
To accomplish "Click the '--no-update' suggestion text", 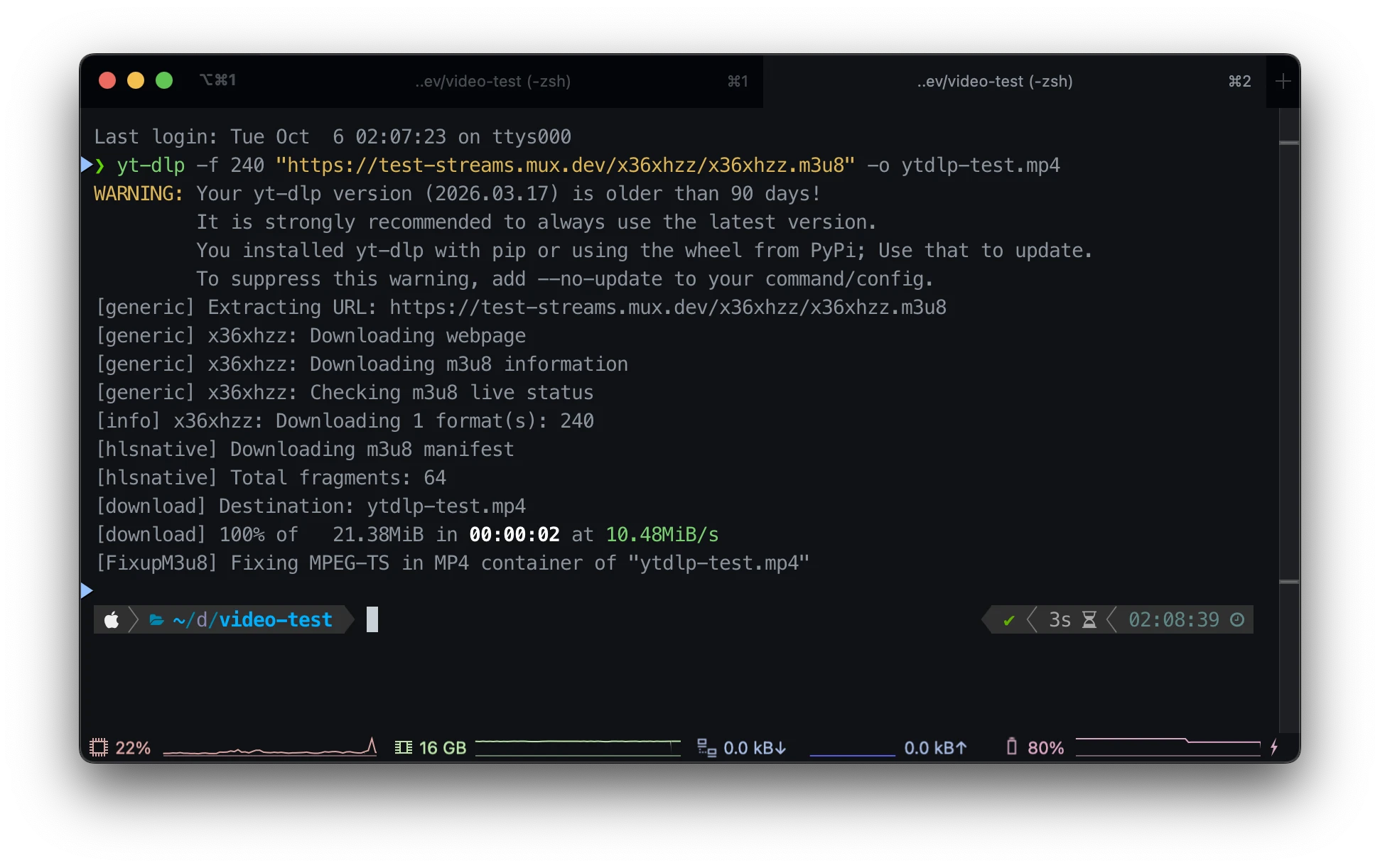I will click(x=600, y=279).
